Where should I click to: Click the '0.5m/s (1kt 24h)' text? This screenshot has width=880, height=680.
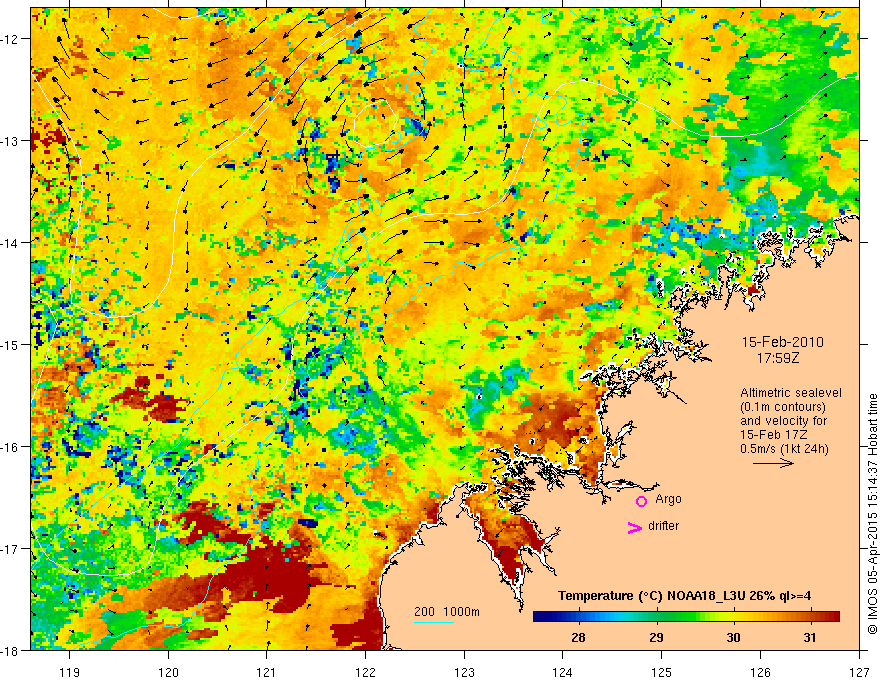tap(784, 449)
